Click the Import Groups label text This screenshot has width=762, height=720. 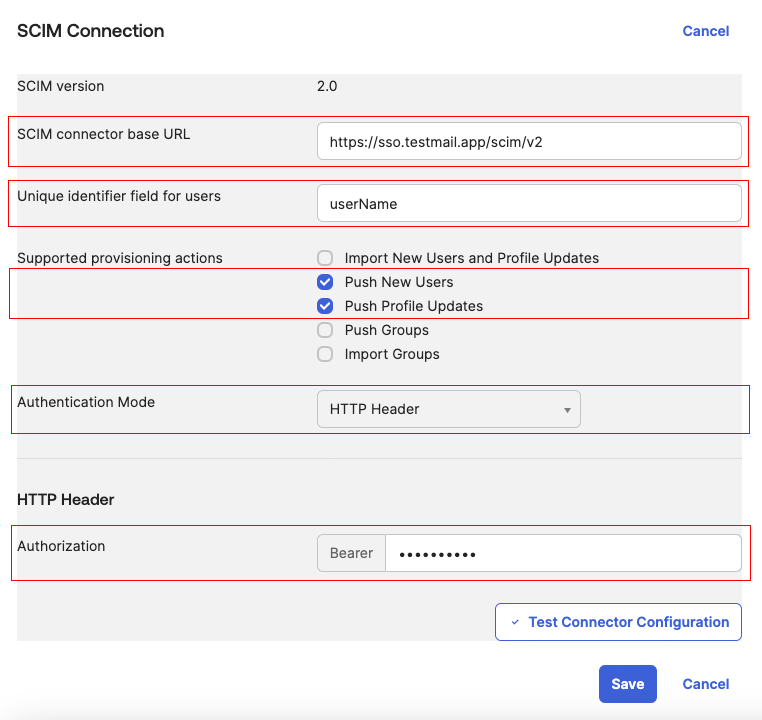click(x=392, y=354)
